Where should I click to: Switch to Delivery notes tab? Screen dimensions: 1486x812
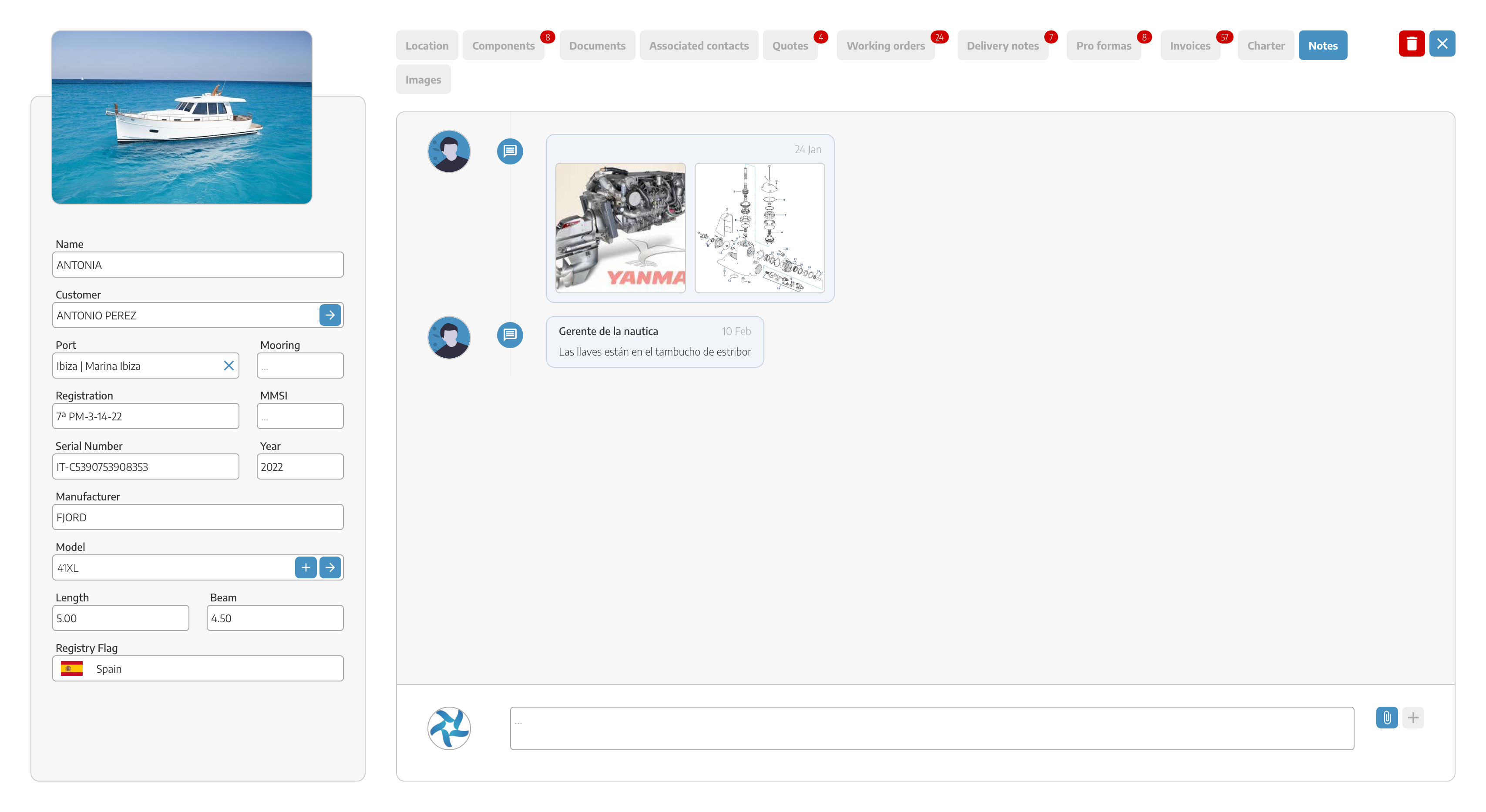[1002, 45]
